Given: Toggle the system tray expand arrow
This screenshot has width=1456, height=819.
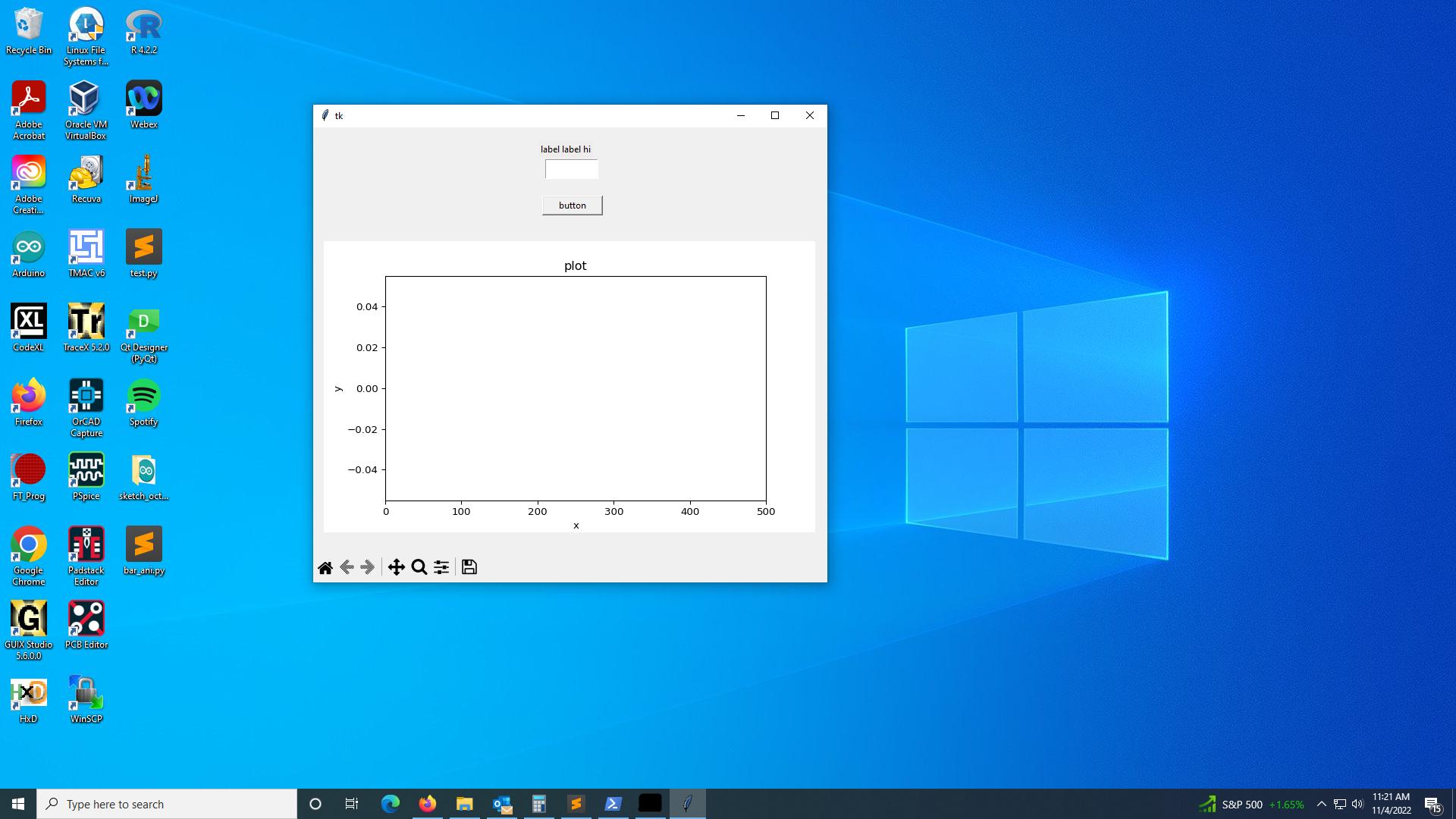Looking at the screenshot, I should 1321,803.
